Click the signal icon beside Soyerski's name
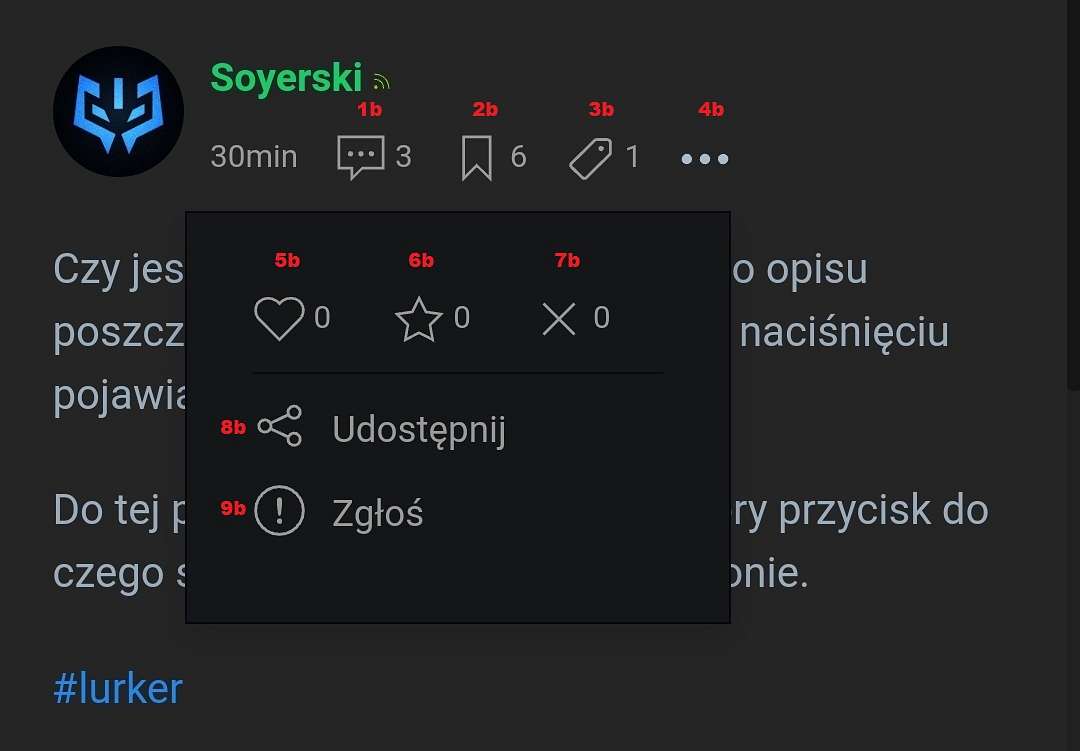The width and height of the screenshot is (1080, 751). click(382, 82)
